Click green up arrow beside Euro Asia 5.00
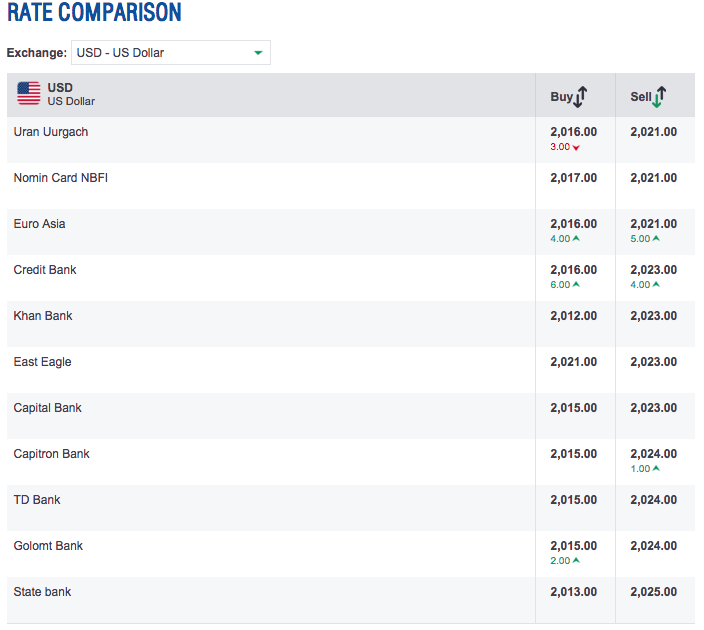Image resolution: width=704 pixels, height=630 pixels. (656, 238)
